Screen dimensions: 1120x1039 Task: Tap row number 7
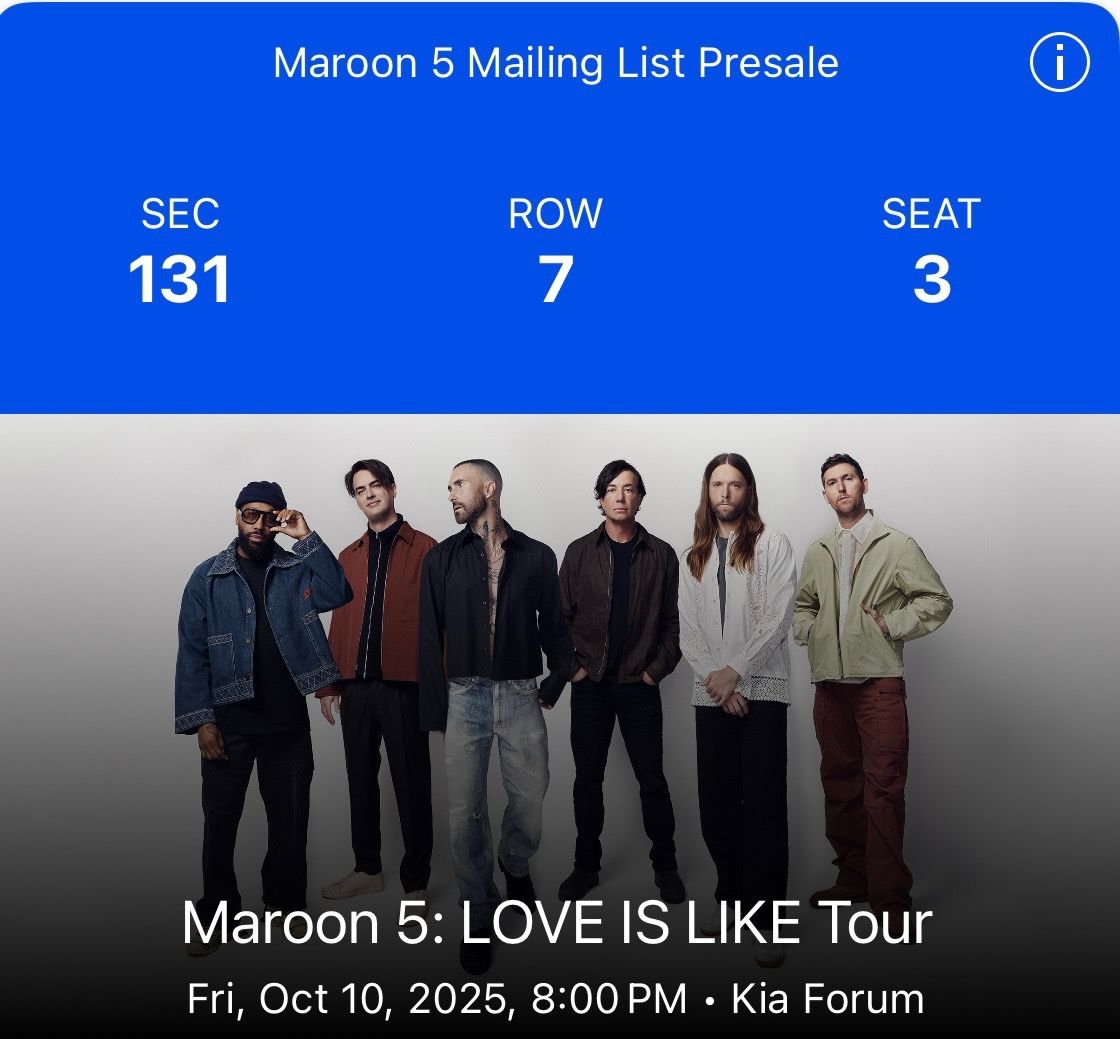coord(556,278)
